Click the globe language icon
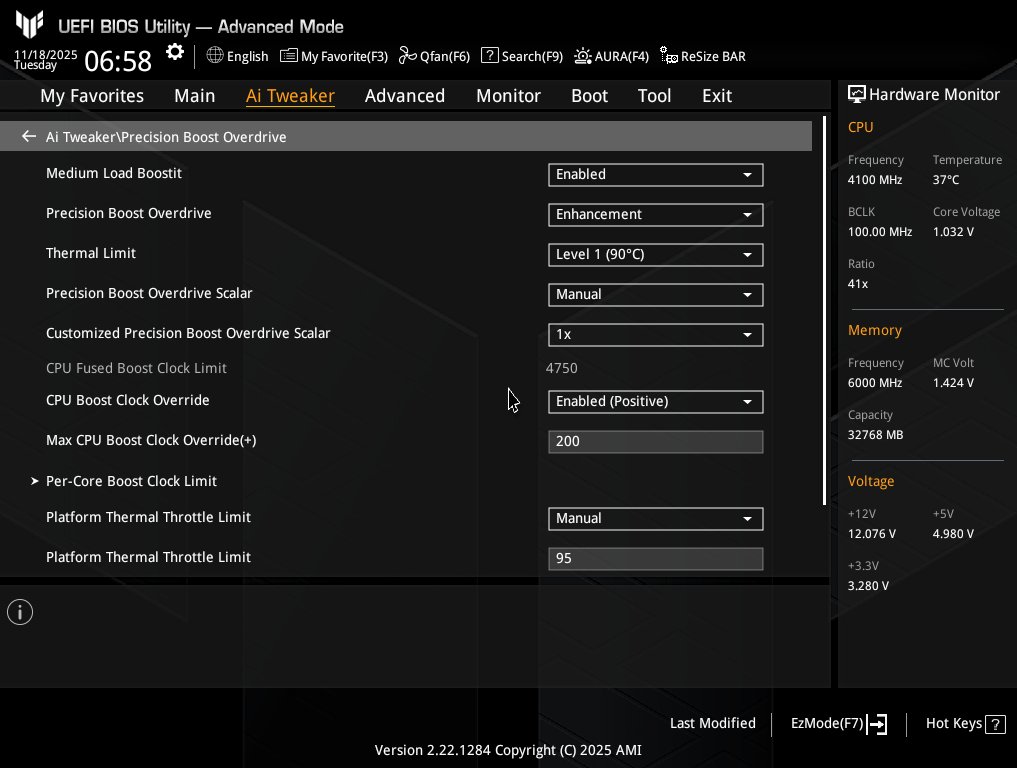This screenshot has width=1017, height=768. pos(215,55)
